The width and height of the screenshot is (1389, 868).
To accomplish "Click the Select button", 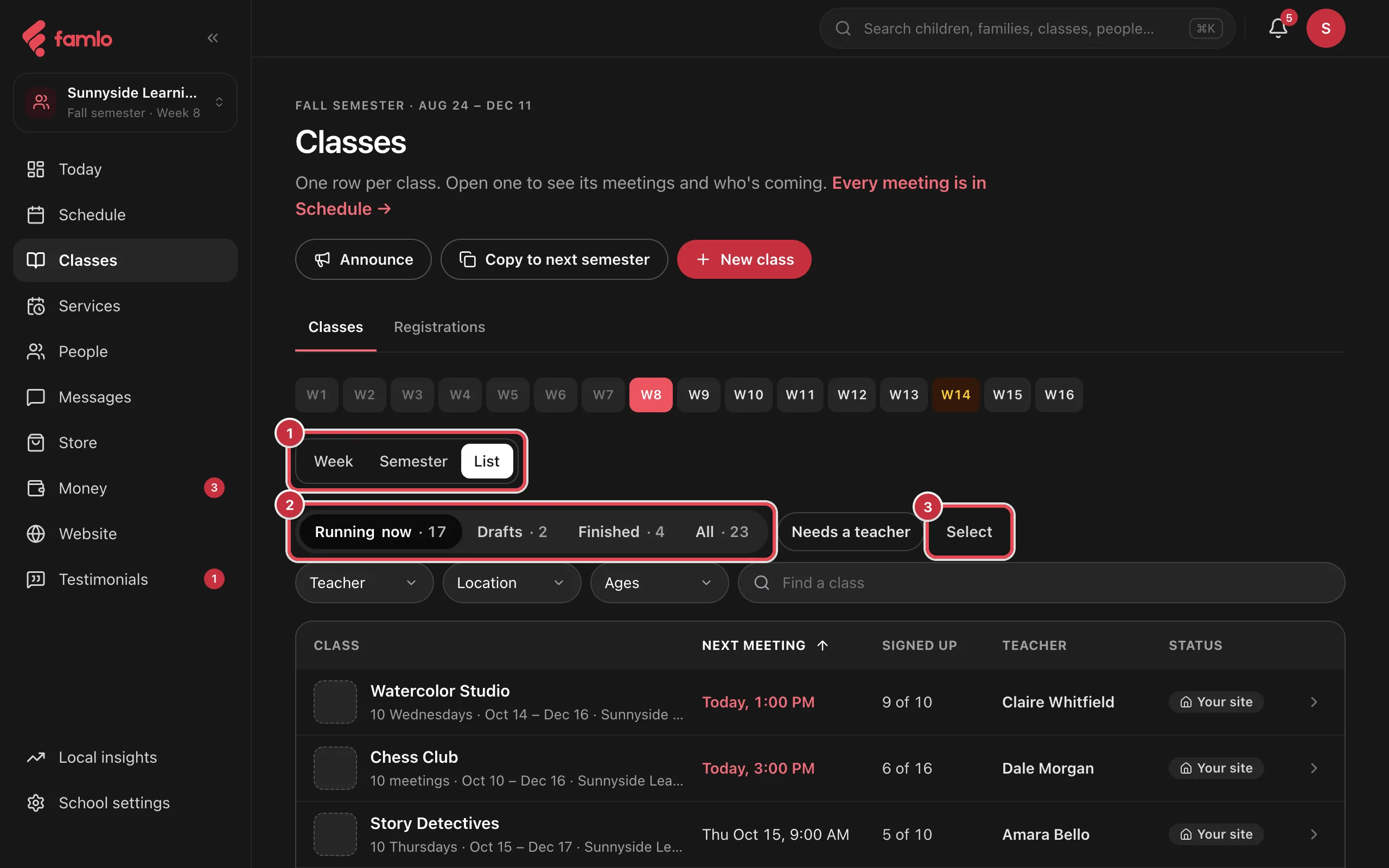I will point(969,532).
